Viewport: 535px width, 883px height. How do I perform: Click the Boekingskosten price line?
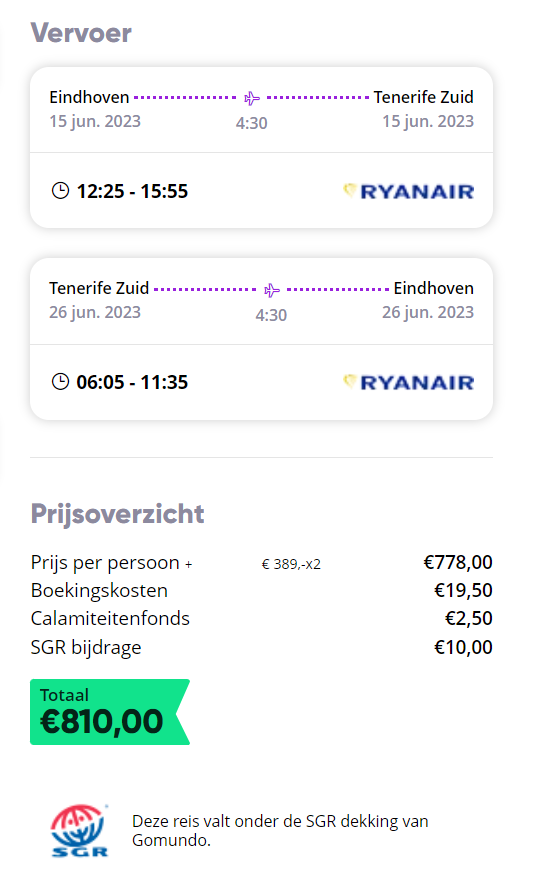pos(261,590)
